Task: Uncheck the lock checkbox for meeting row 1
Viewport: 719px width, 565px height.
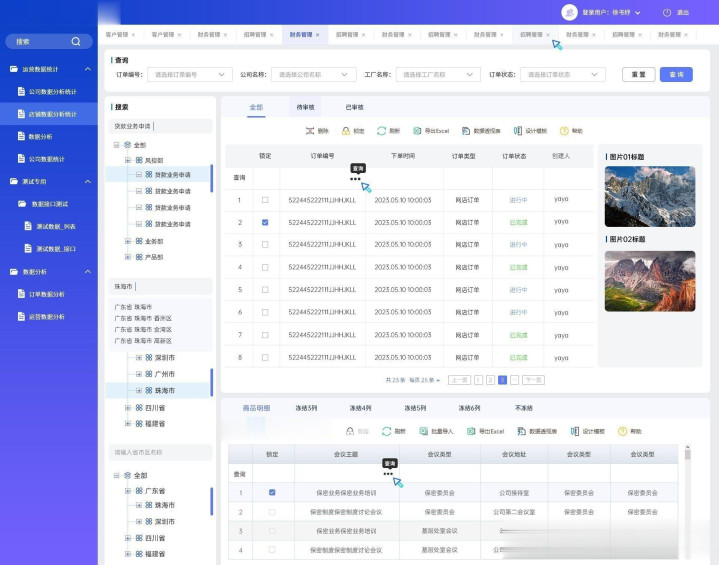Action: tap(272, 493)
